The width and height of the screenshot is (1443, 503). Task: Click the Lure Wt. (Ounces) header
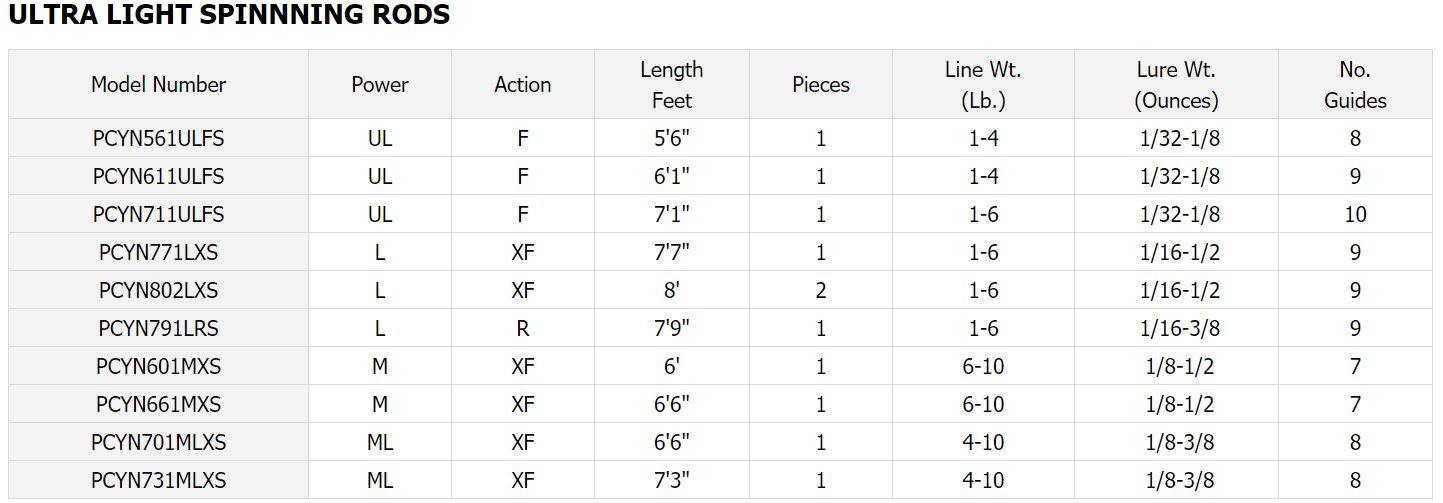1176,85
